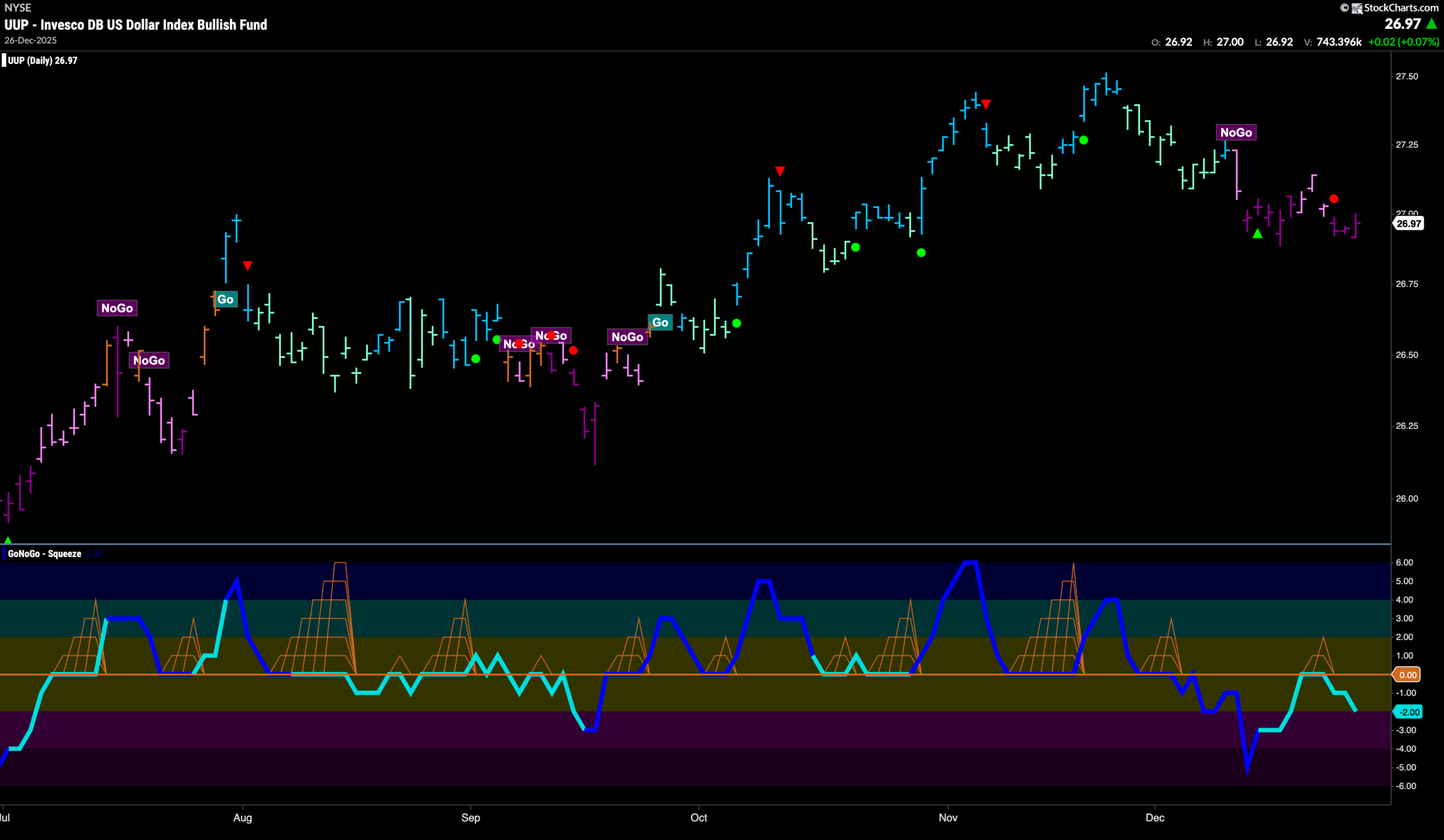Click the Nov label on the time axis

click(948, 817)
